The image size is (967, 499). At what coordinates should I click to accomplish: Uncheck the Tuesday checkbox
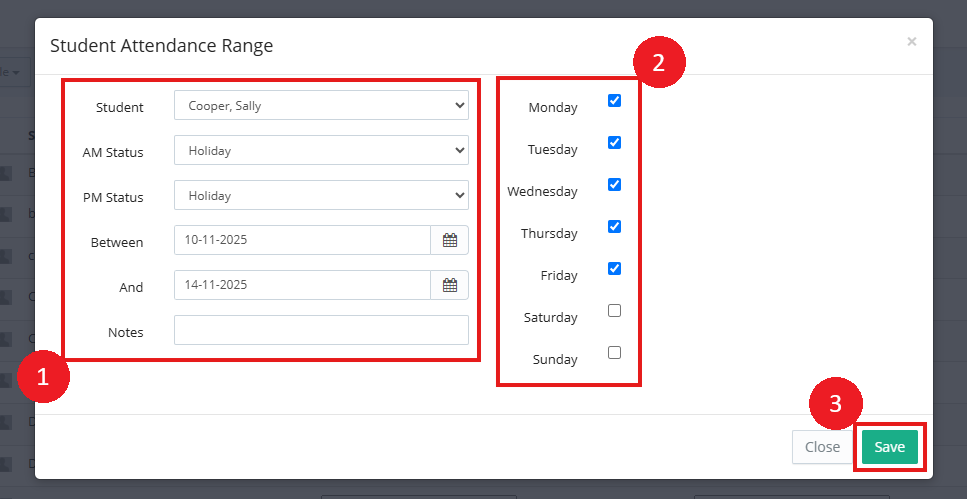click(x=614, y=143)
